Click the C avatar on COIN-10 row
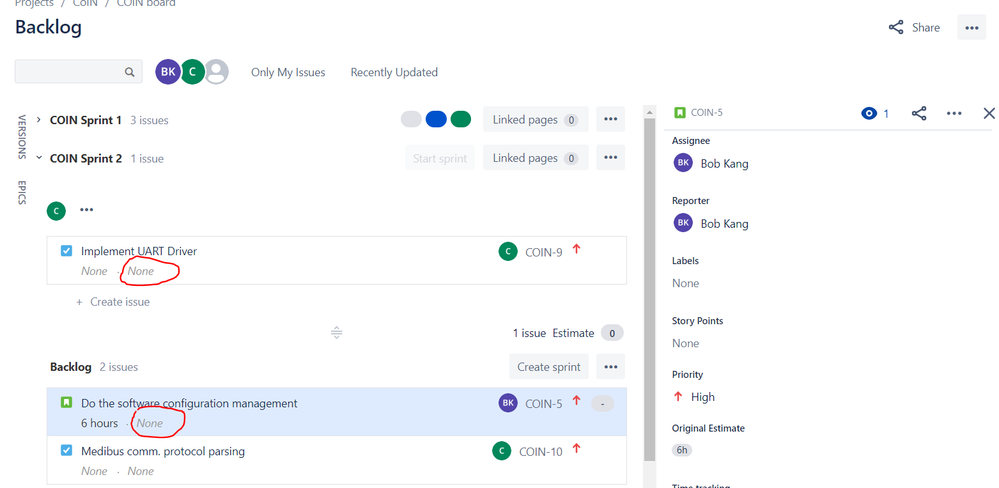This screenshot has height=488, width=999. [502, 451]
